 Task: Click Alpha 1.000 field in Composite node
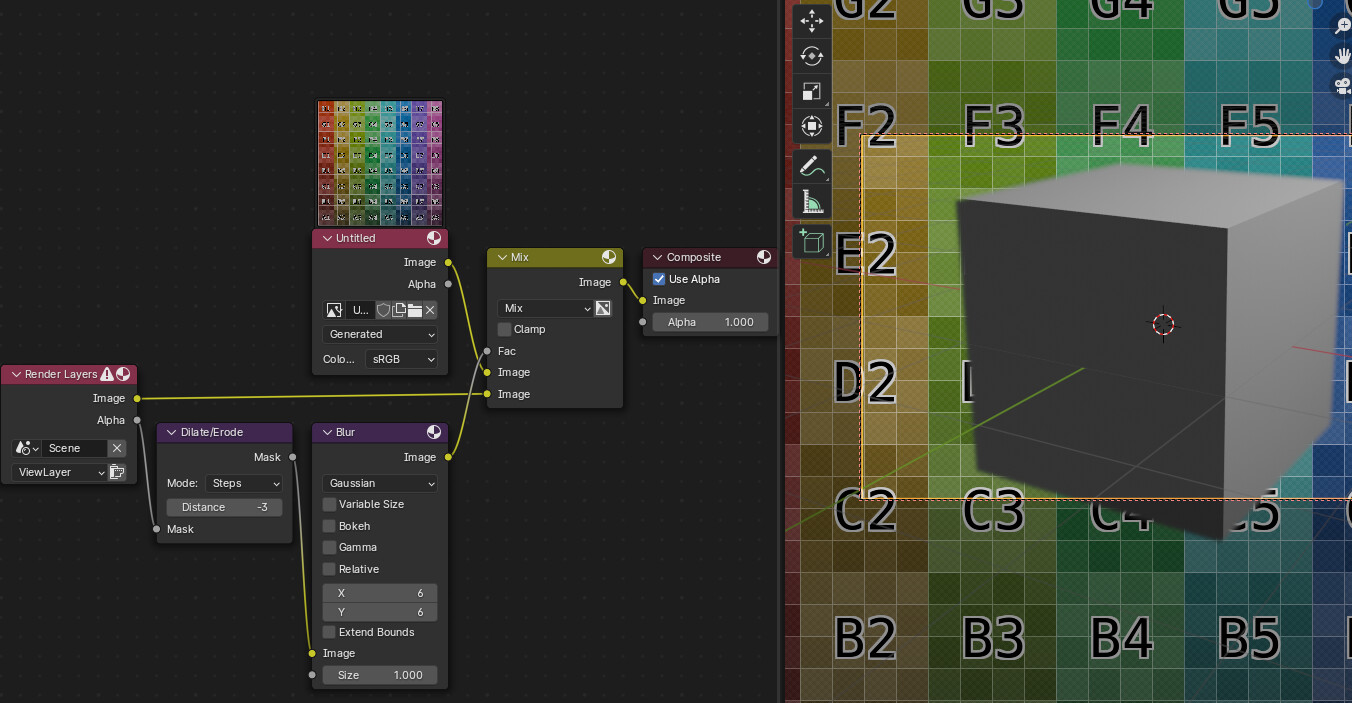(711, 322)
